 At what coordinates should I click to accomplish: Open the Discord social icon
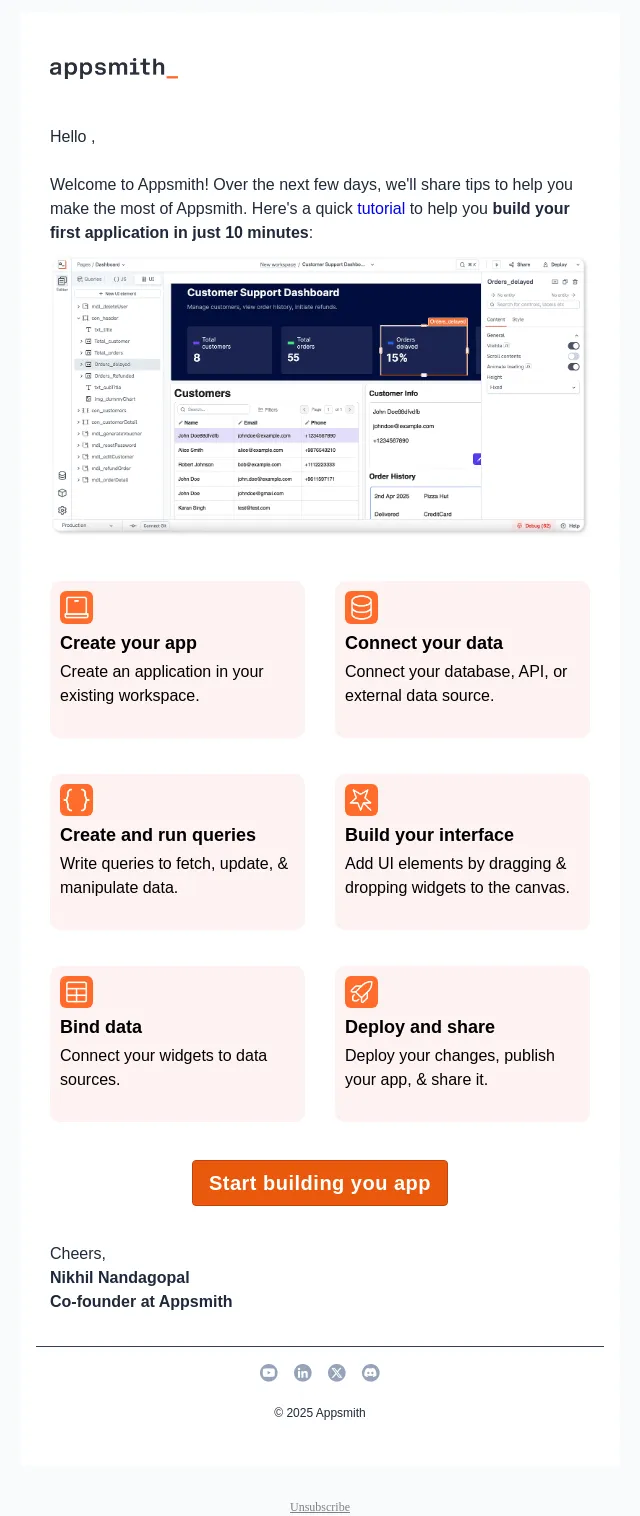371,1373
